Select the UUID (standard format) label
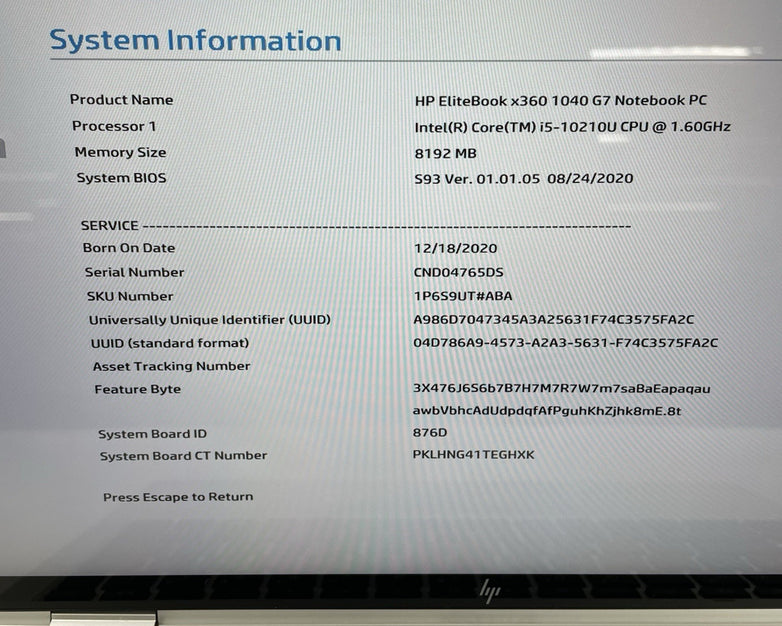The width and height of the screenshot is (782, 626). (x=170, y=343)
